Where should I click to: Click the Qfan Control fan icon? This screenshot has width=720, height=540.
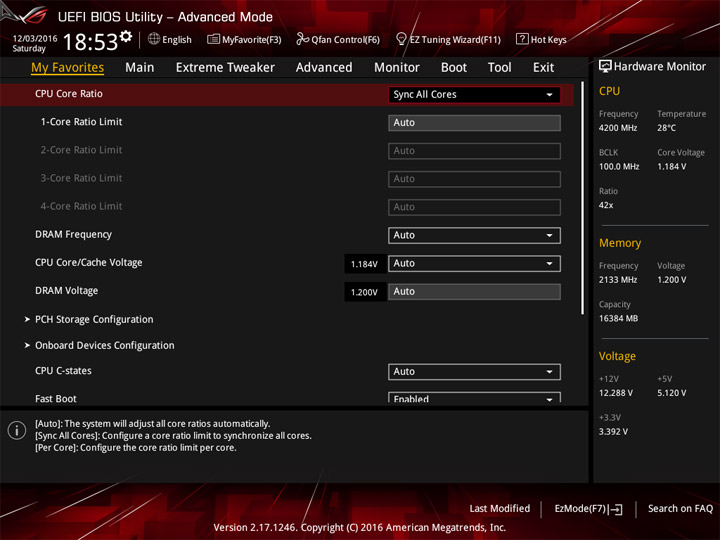(x=302, y=39)
